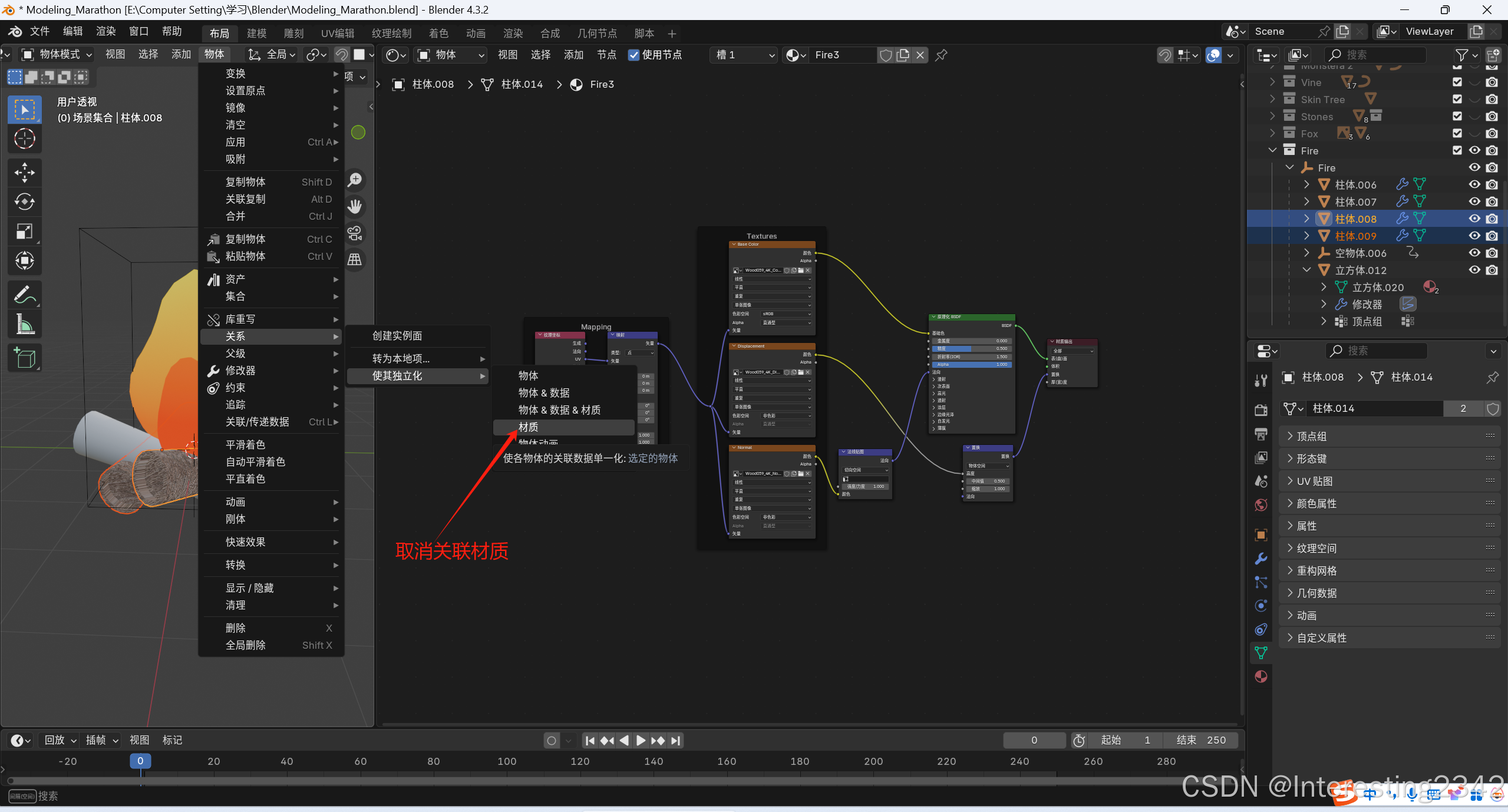Select the Scale tool

(24, 231)
